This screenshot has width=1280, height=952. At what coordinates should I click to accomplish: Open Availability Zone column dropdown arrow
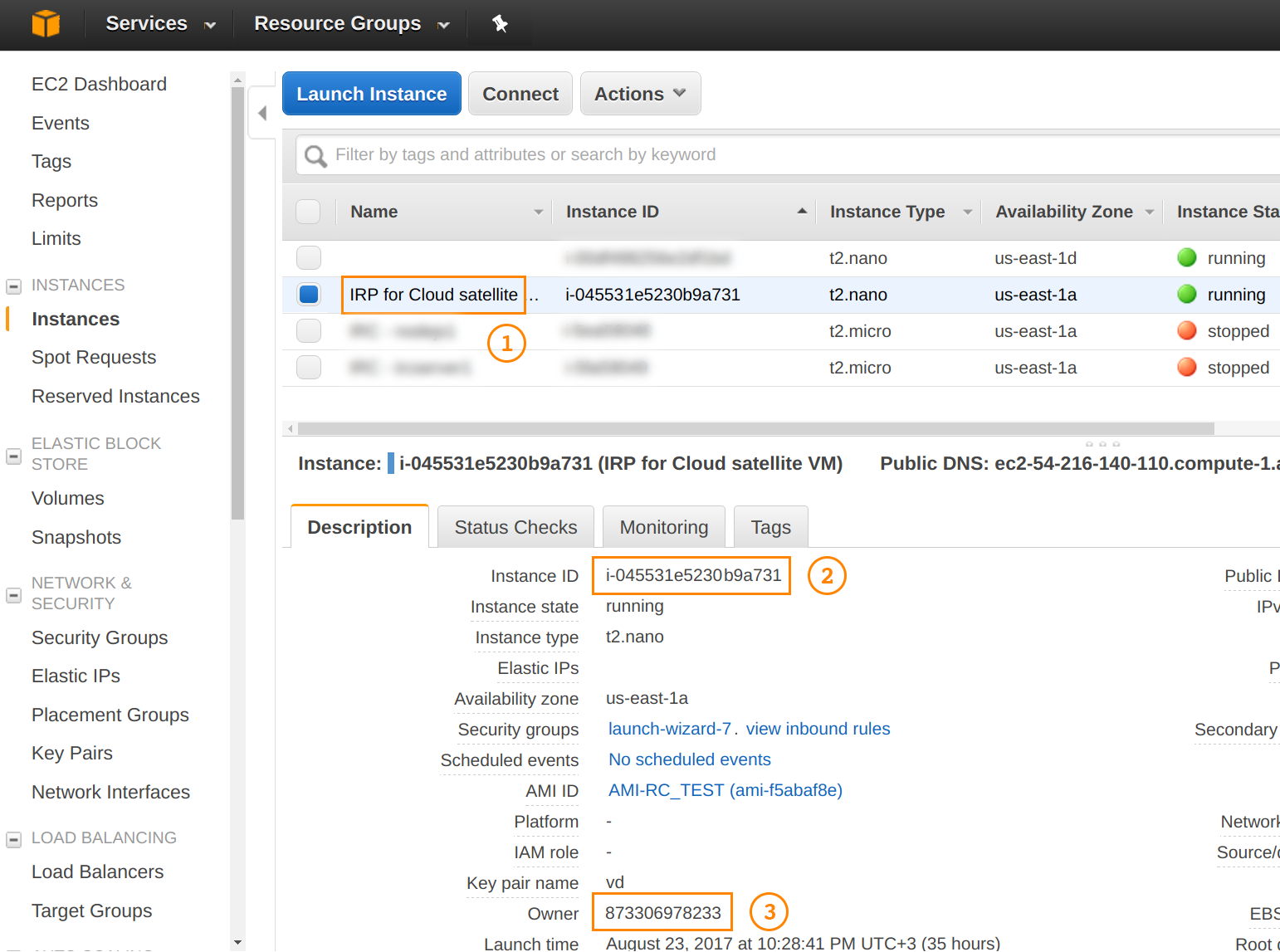pos(1150,212)
